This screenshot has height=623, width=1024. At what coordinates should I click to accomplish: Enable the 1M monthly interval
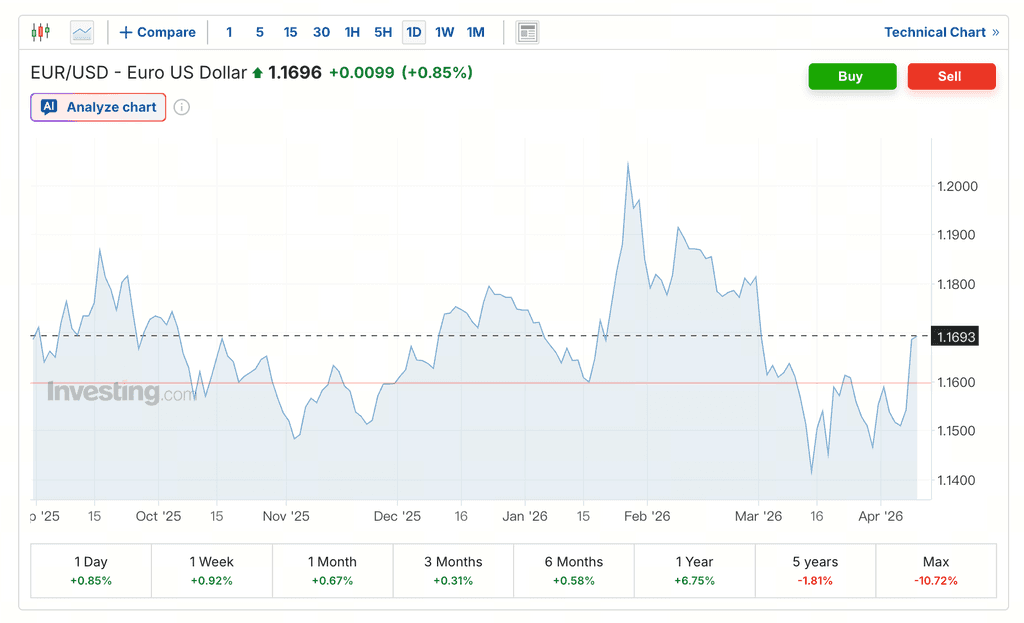tap(475, 31)
